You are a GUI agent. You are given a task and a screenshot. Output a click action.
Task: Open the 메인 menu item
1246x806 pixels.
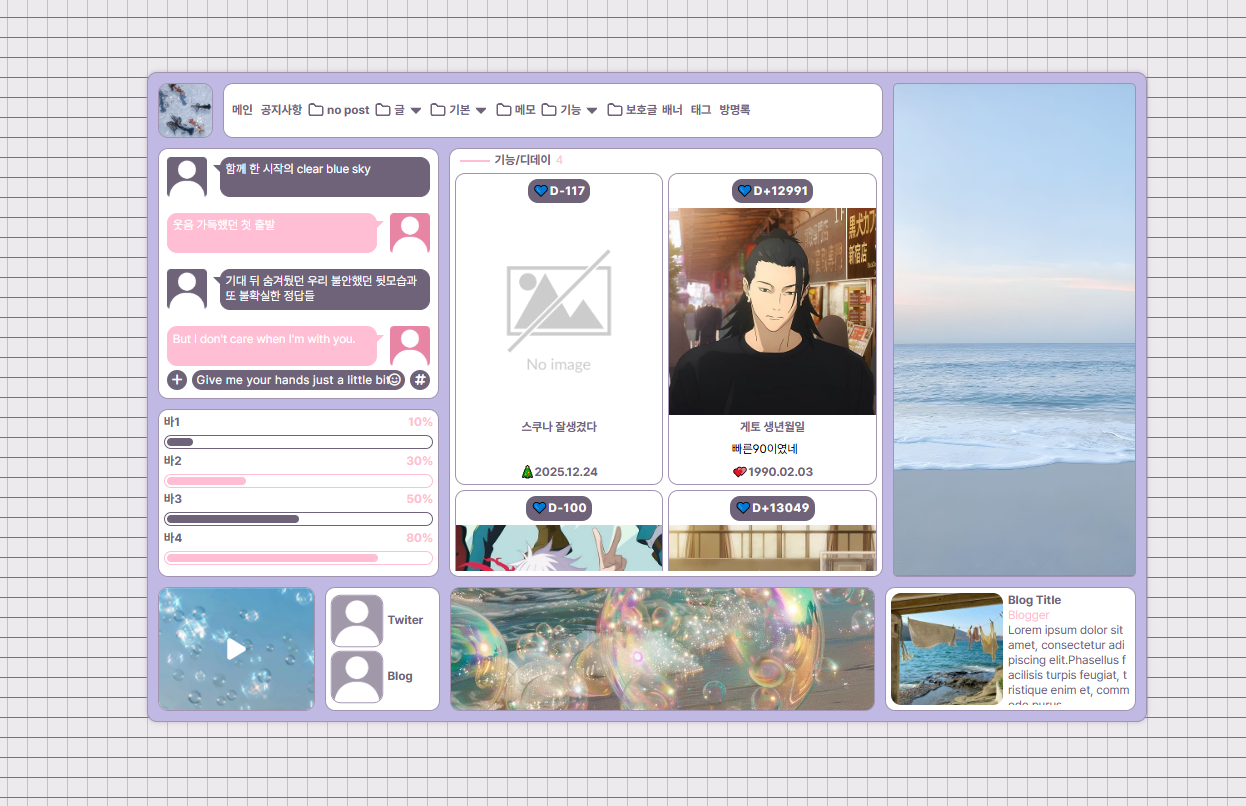tap(242, 110)
